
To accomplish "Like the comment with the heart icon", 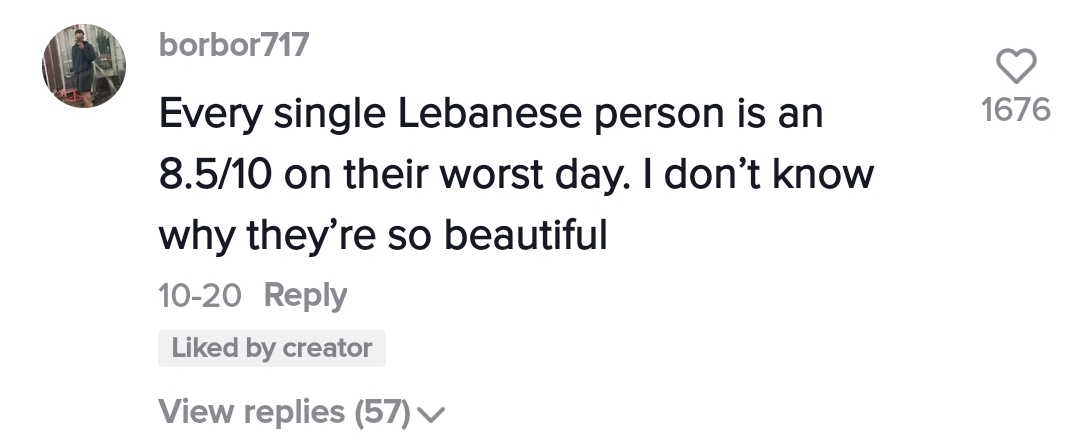I will point(1016,66).
